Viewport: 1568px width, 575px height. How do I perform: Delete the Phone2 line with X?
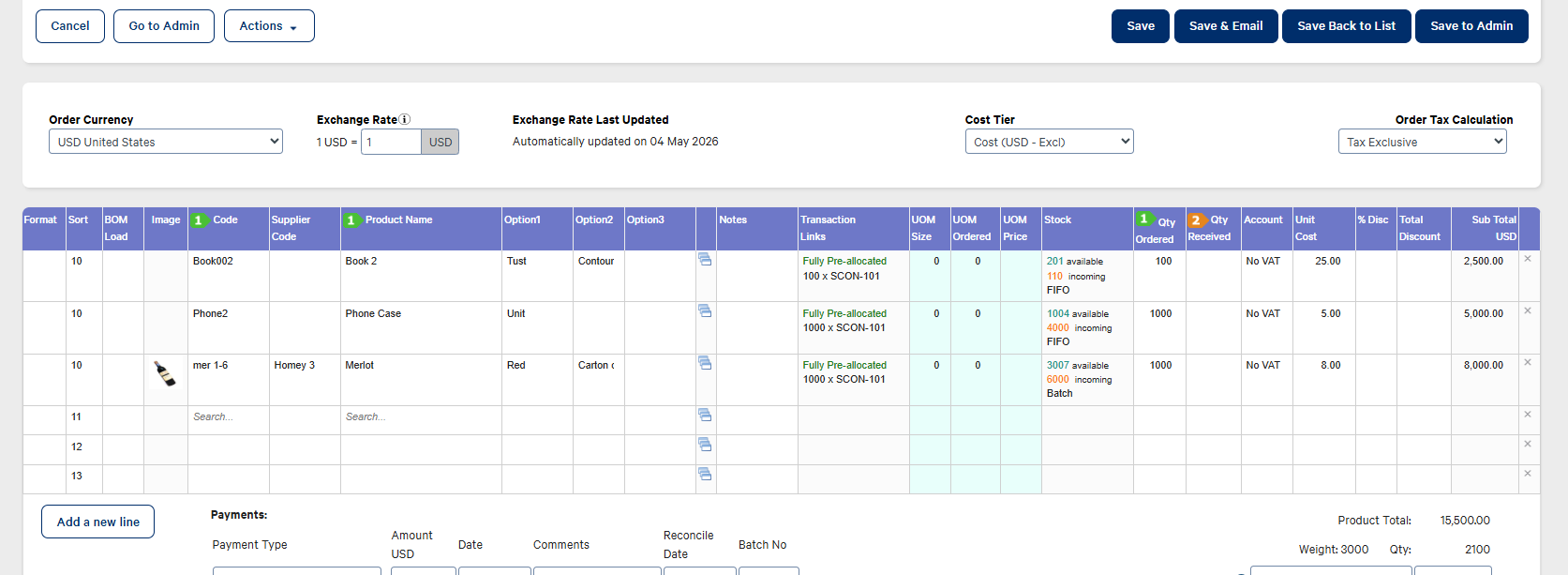(x=1528, y=310)
